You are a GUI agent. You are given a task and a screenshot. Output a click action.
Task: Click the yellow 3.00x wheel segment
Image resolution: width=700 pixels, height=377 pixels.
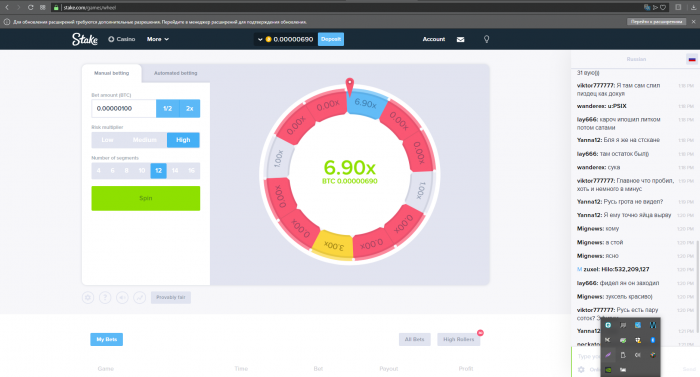pyautogui.click(x=333, y=245)
